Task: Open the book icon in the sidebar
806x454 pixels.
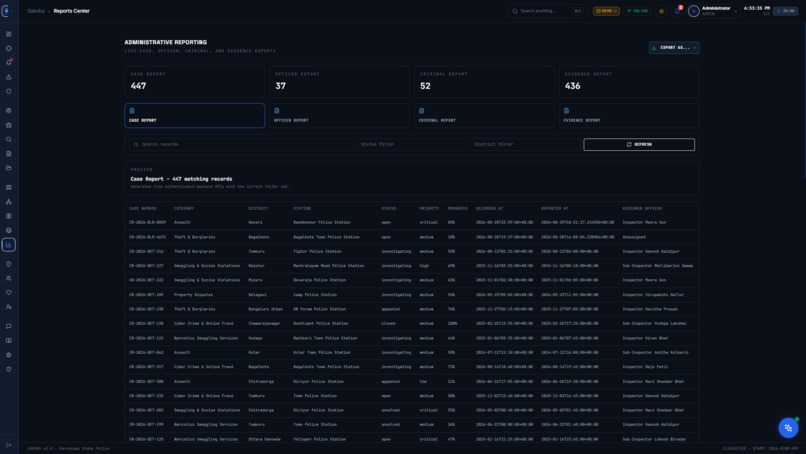Action: (x=9, y=340)
